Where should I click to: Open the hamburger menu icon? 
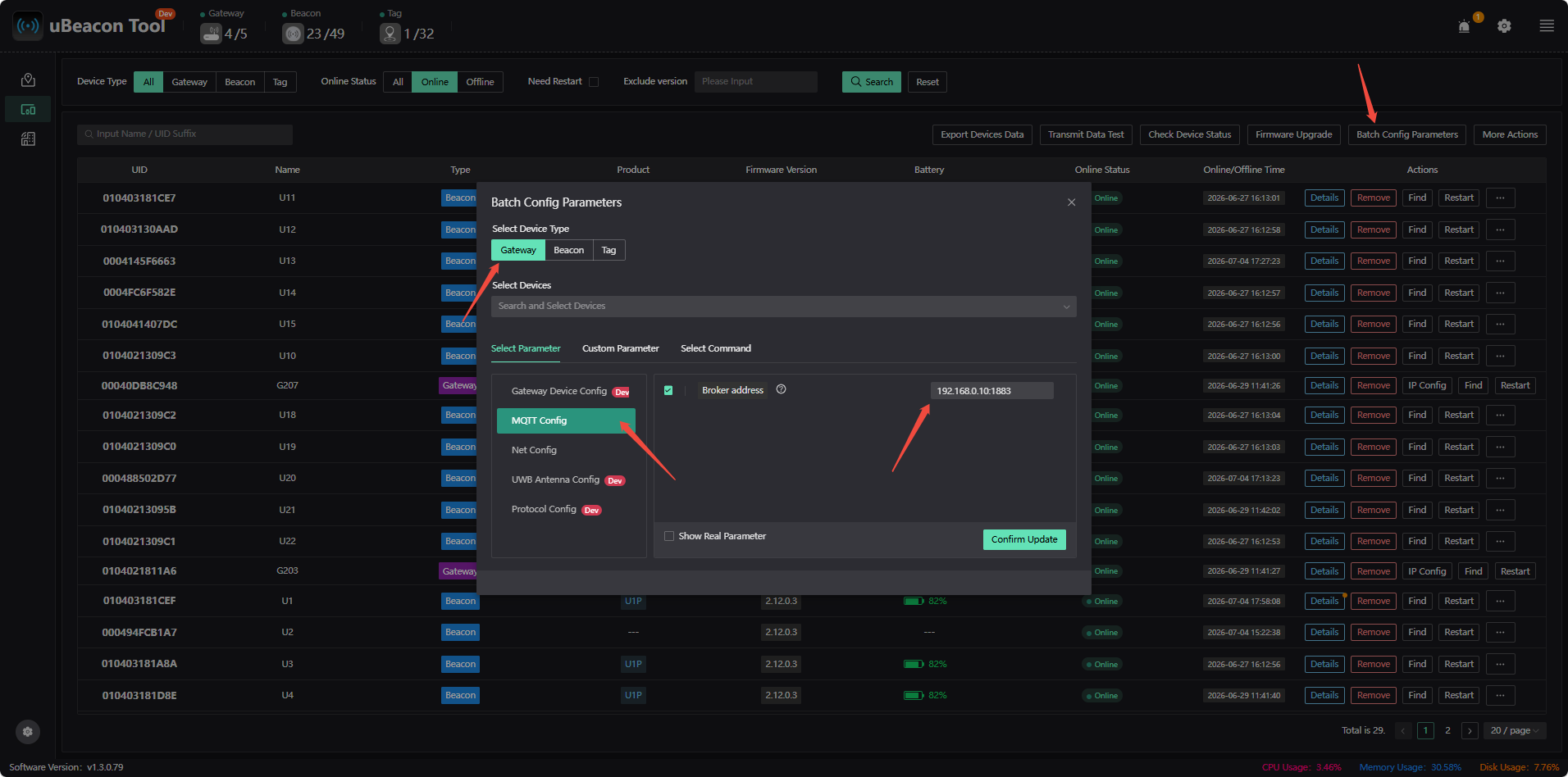pos(1547,26)
